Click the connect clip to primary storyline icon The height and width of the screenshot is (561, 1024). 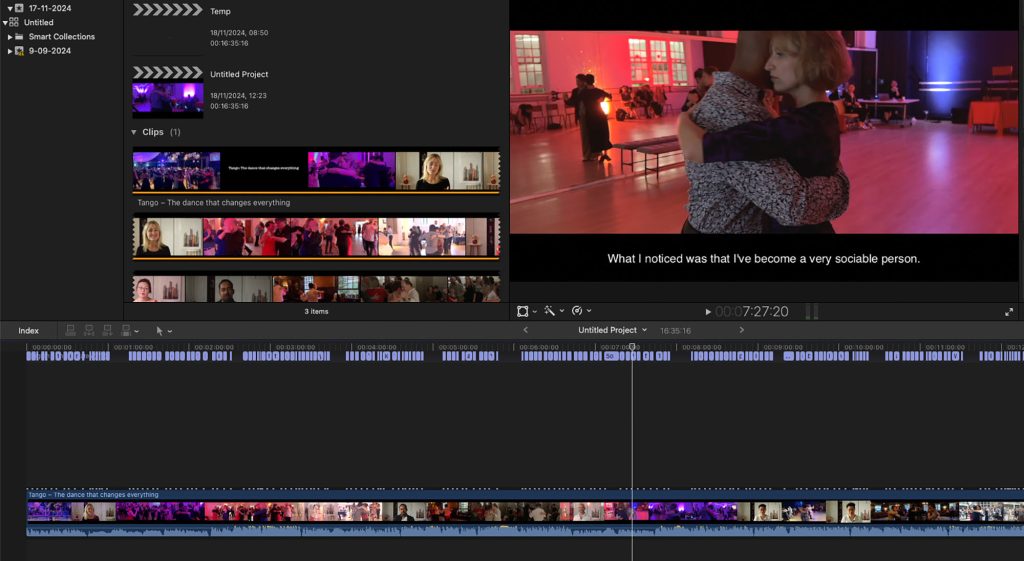71,330
